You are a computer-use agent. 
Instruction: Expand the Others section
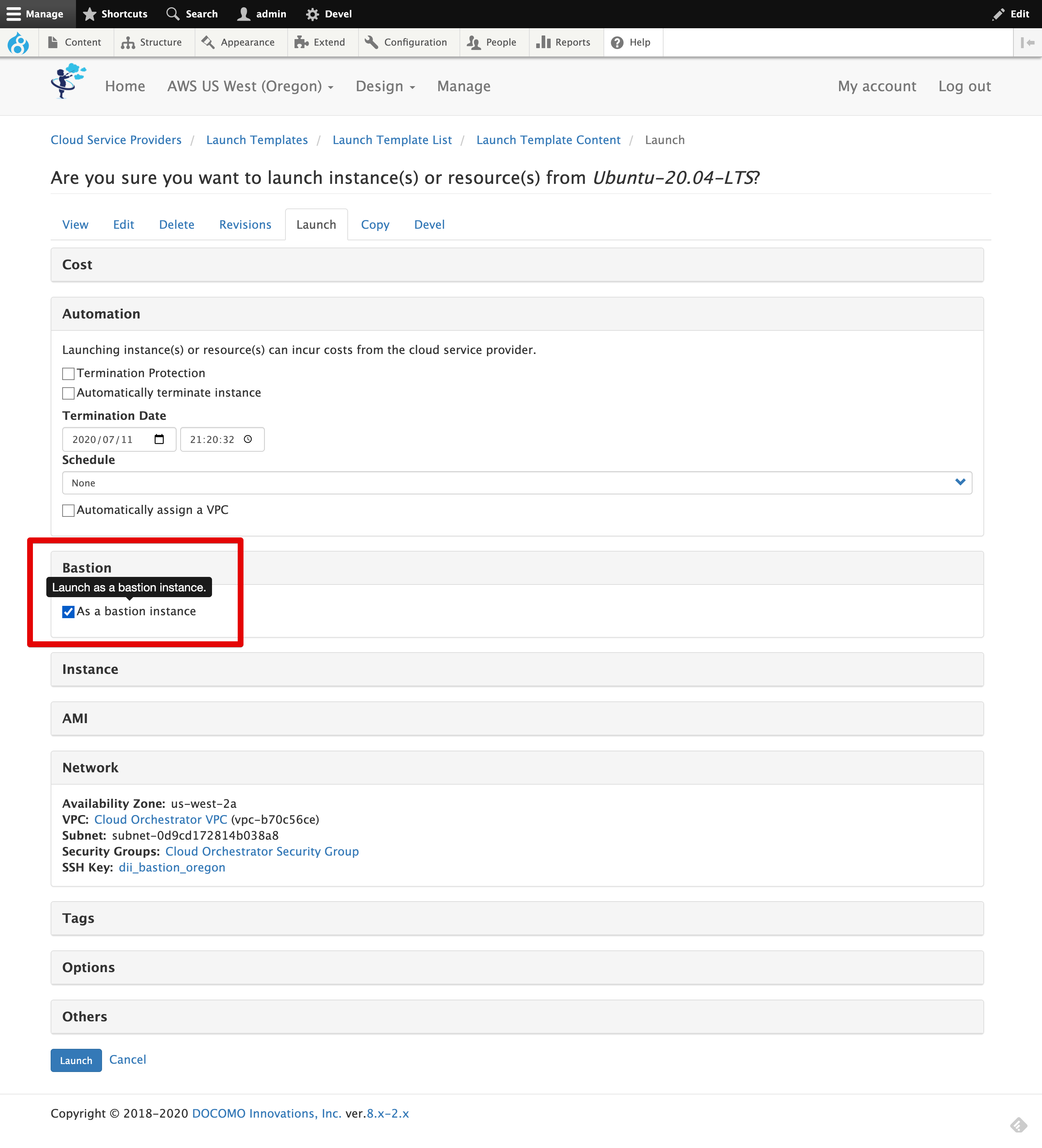point(517,1017)
